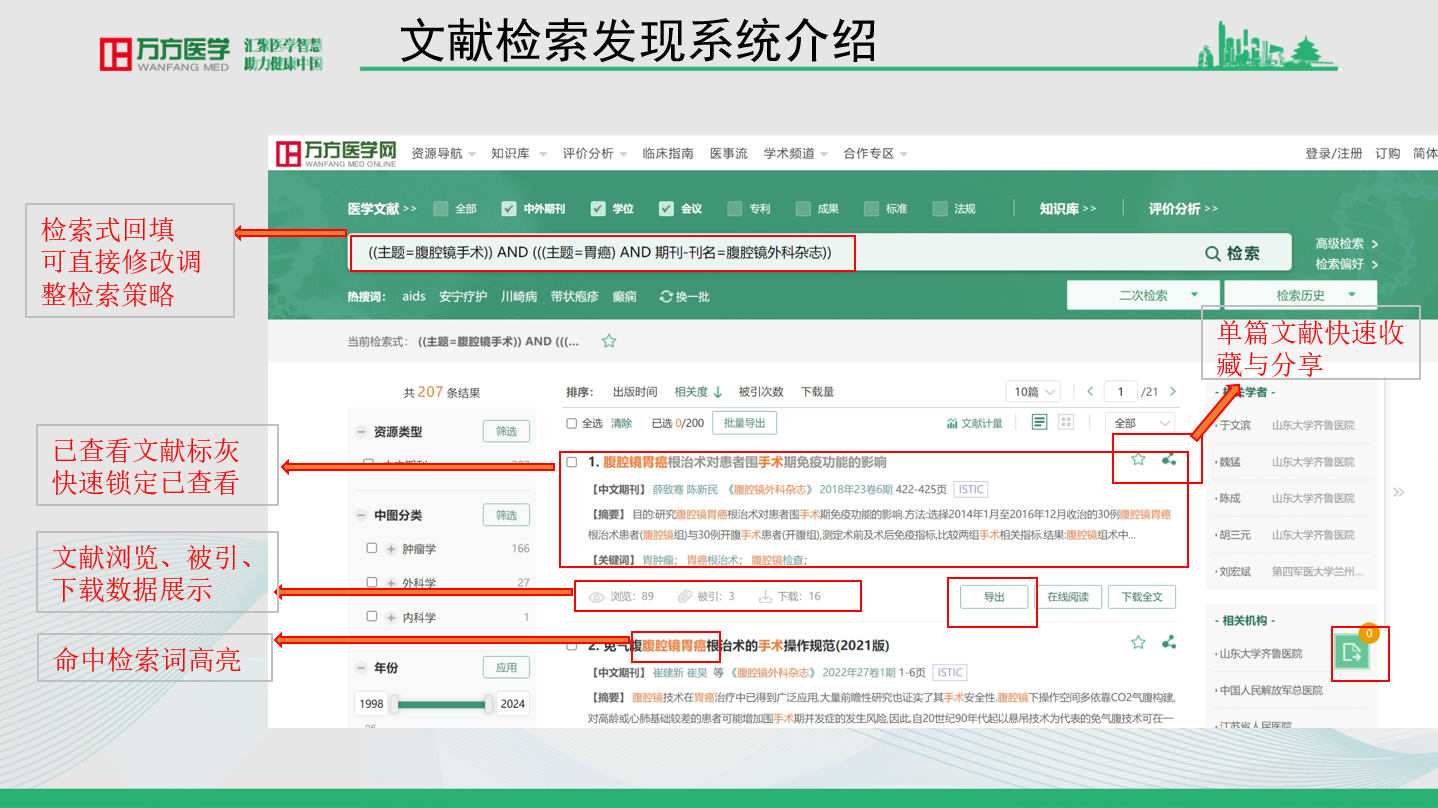This screenshot has width=1438, height=808.
Task: Check the 专利 checkbox
Action: 735,209
